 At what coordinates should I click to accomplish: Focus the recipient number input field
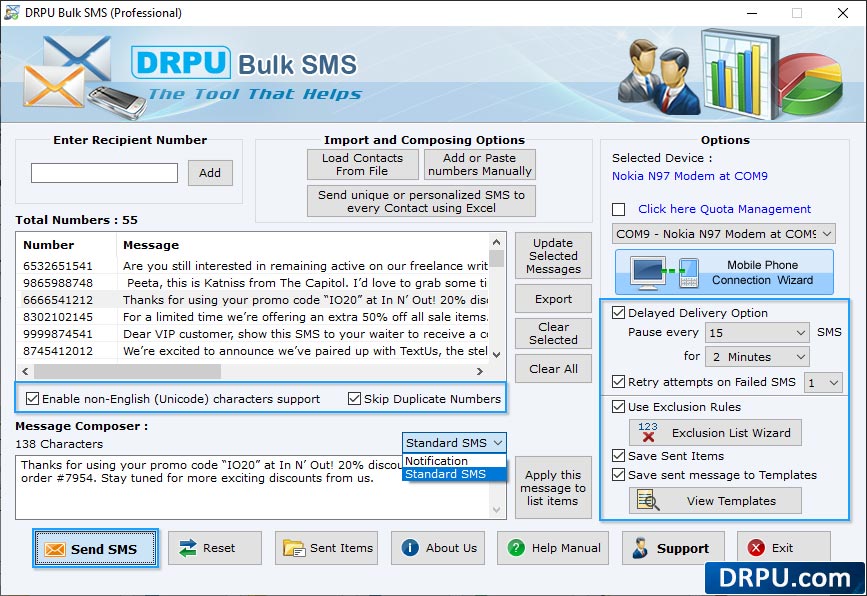pyautogui.click(x=105, y=172)
